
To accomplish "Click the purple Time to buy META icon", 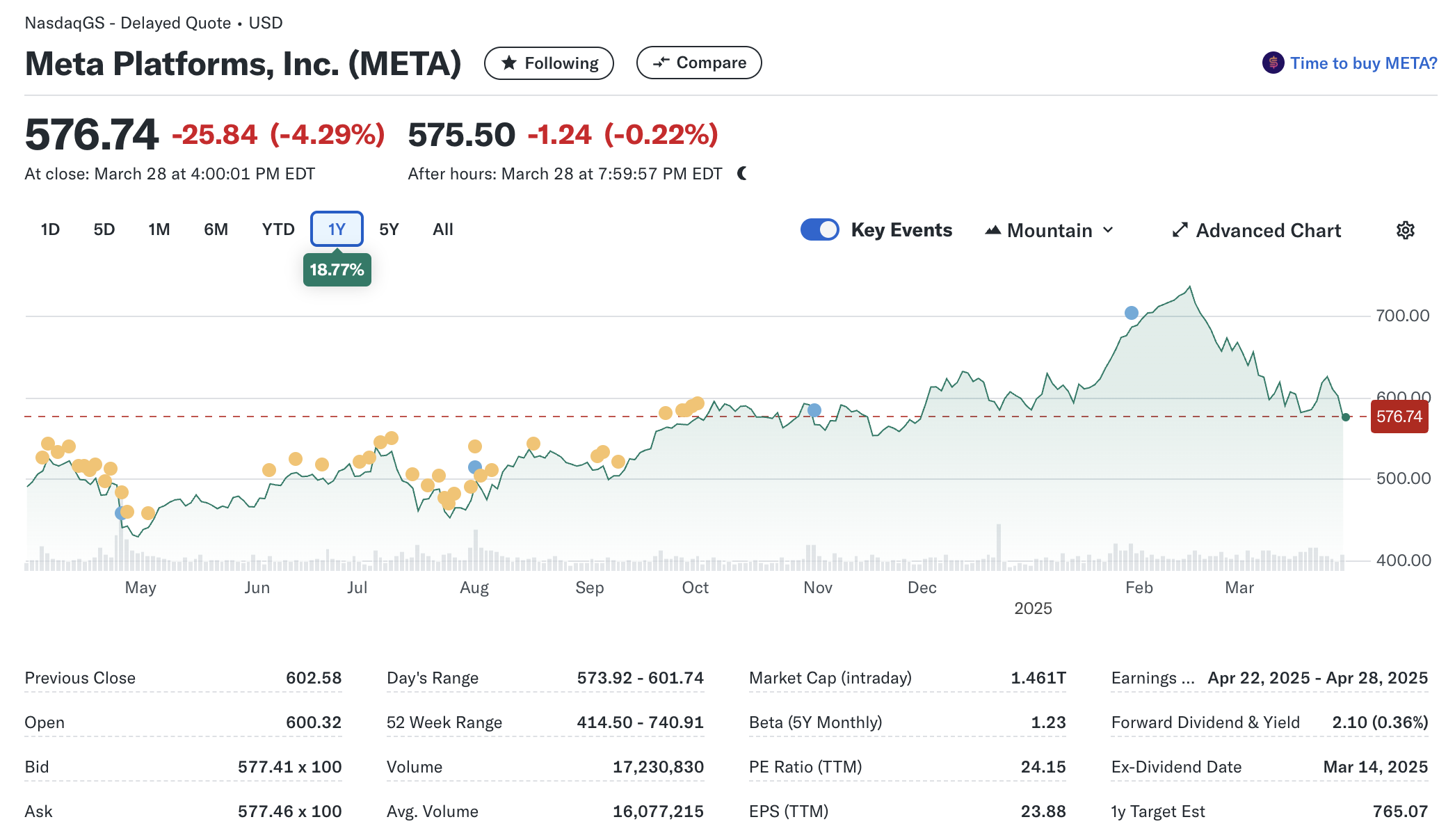I will 1273,63.
